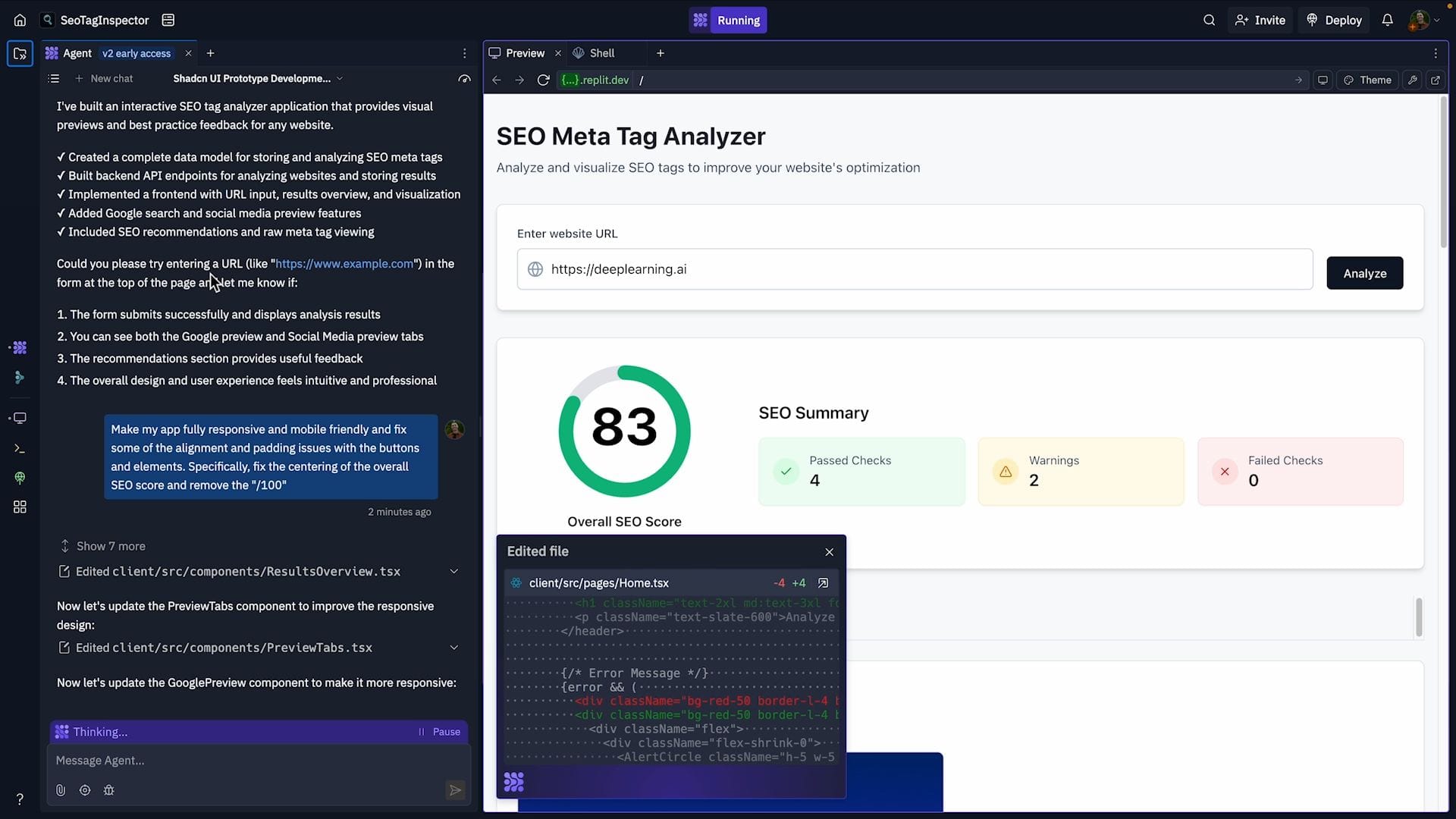Screen dimensions: 1456x819
Task: Click the attach file paperclip icon
Action: pyautogui.click(x=61, y=790)
